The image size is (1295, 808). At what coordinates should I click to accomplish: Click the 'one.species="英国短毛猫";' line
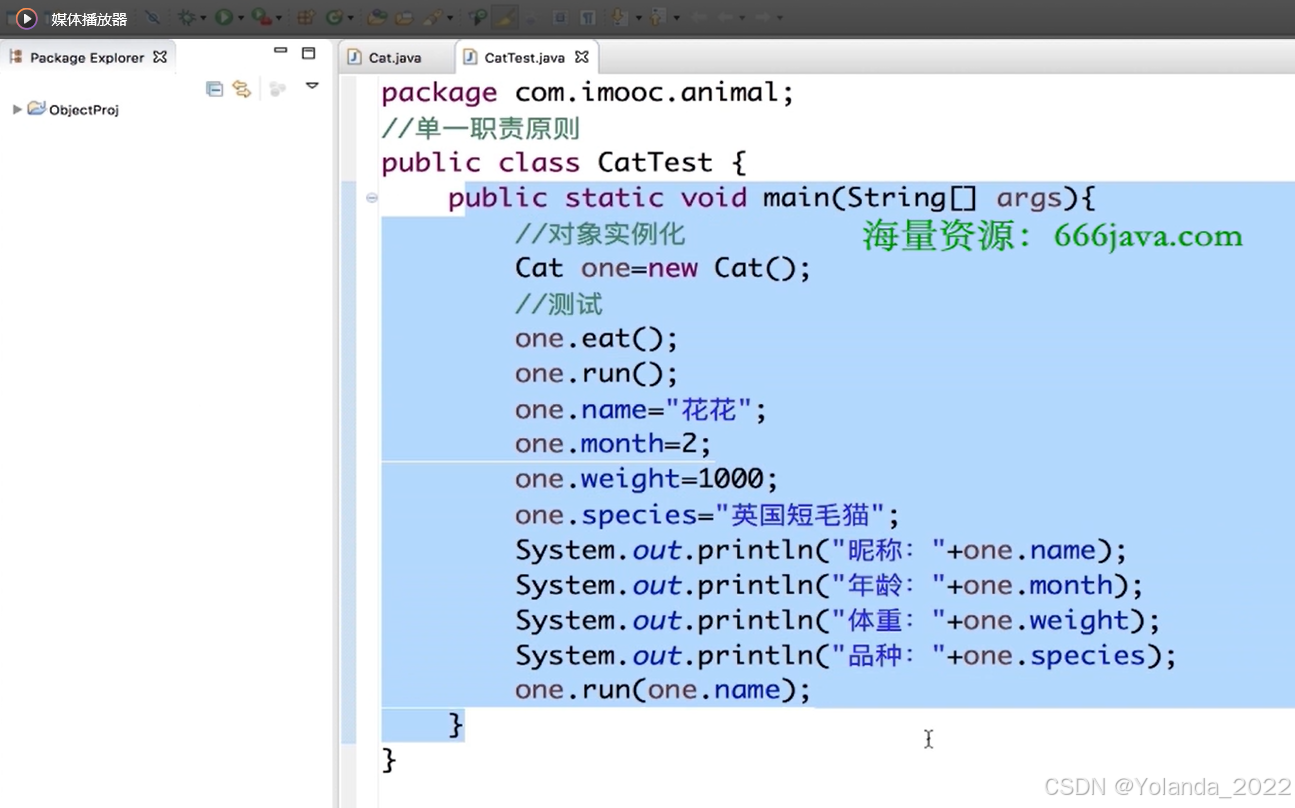[708, 515]
